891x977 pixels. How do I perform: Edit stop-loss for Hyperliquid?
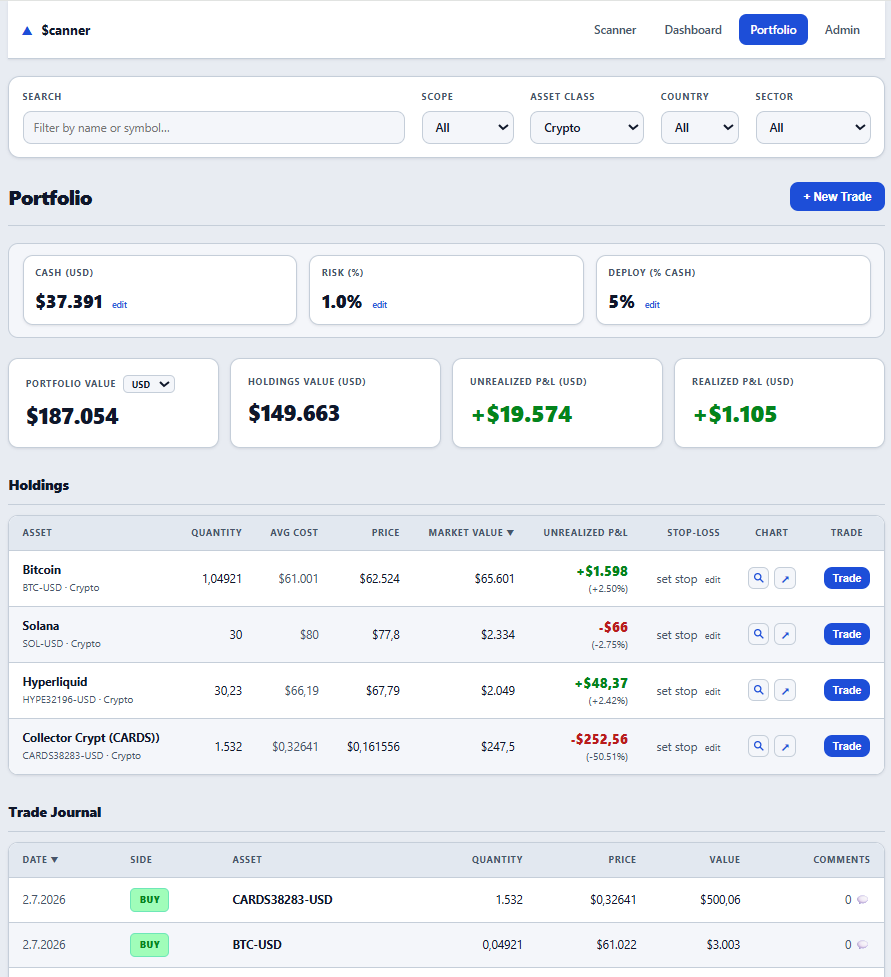713,692
